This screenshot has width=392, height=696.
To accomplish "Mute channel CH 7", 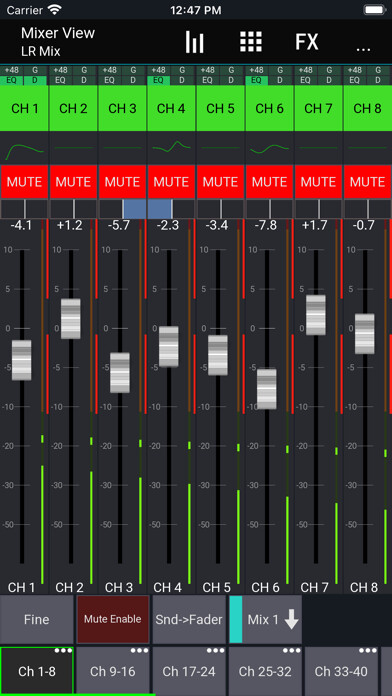I will (318, 182).
